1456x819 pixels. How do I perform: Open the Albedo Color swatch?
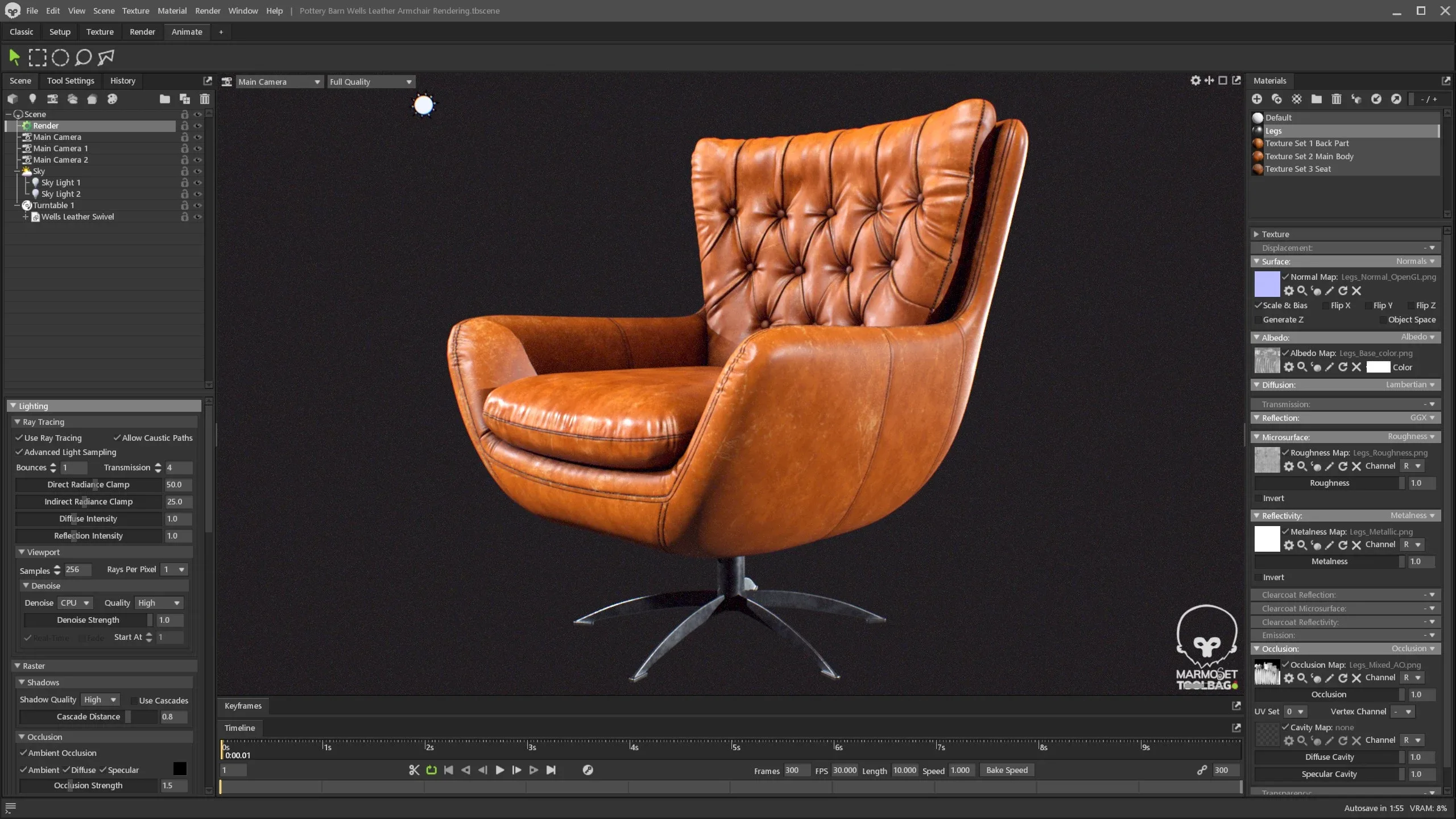tap(1379, 367)
